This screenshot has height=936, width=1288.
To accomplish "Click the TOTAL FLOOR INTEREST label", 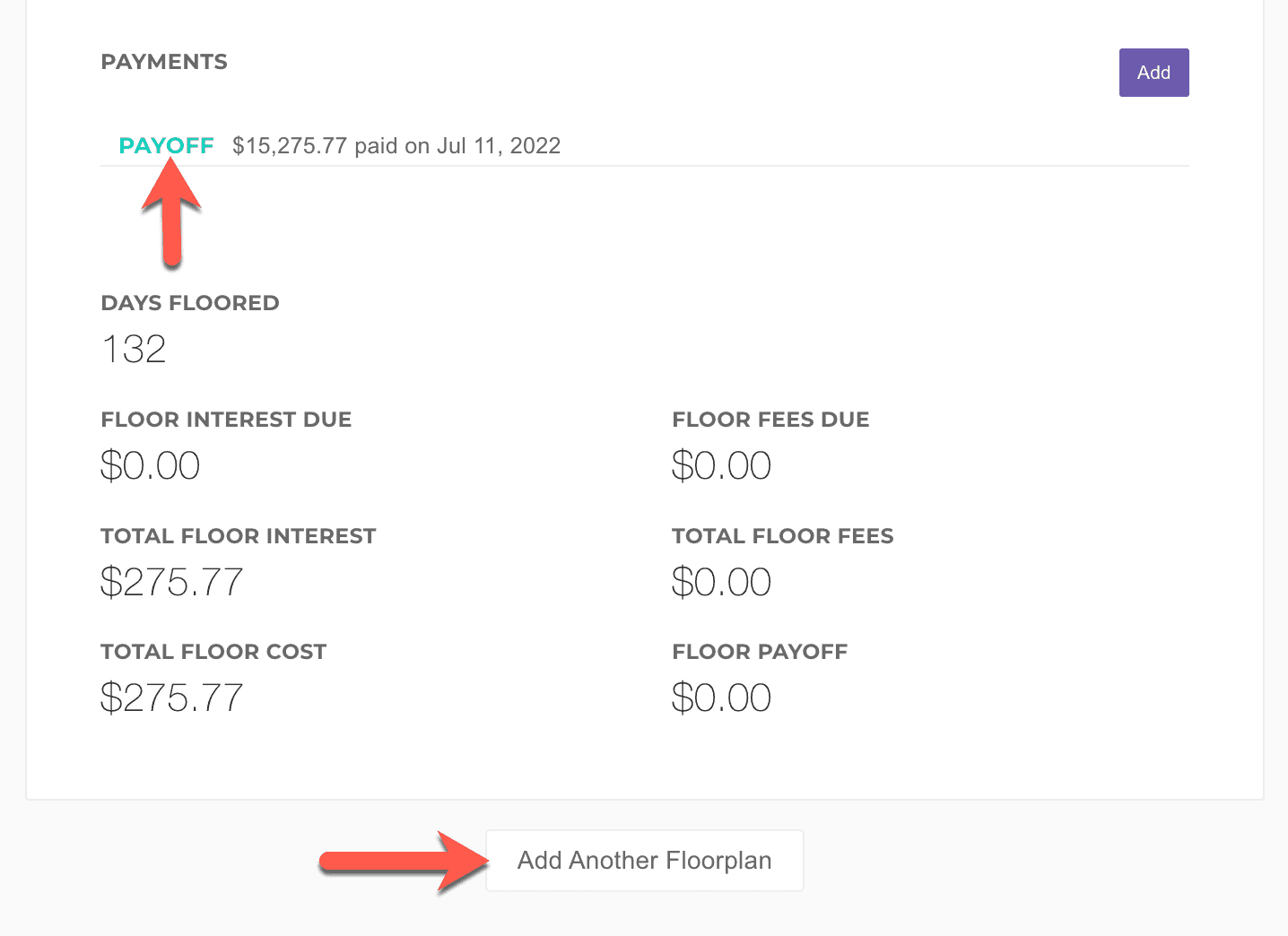I will [239, 536].
